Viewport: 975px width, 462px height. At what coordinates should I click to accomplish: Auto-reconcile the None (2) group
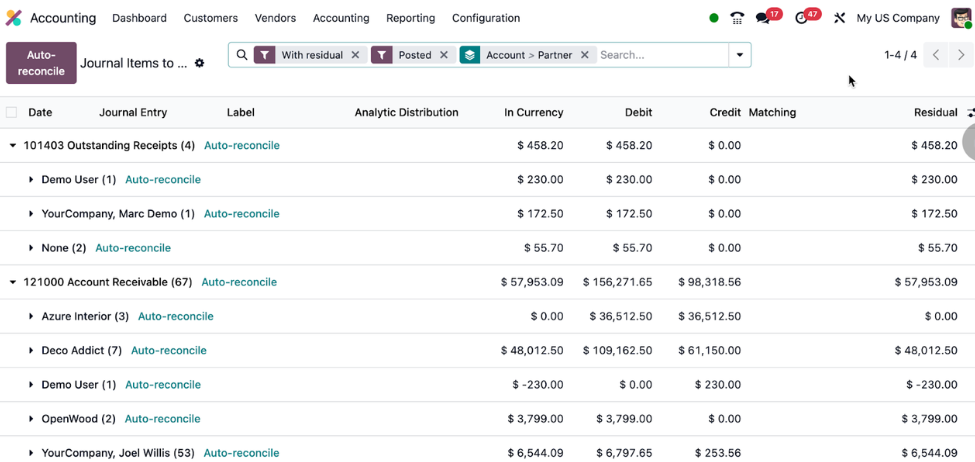133,248
